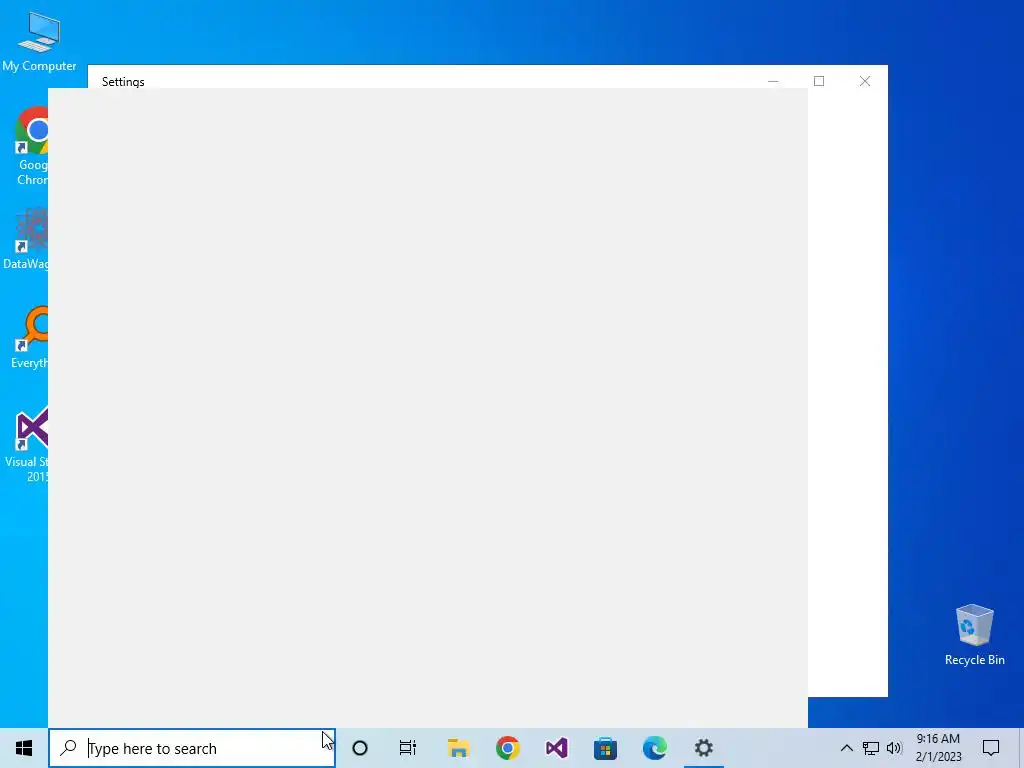Launch File Explorer from the taskbar

458,748
